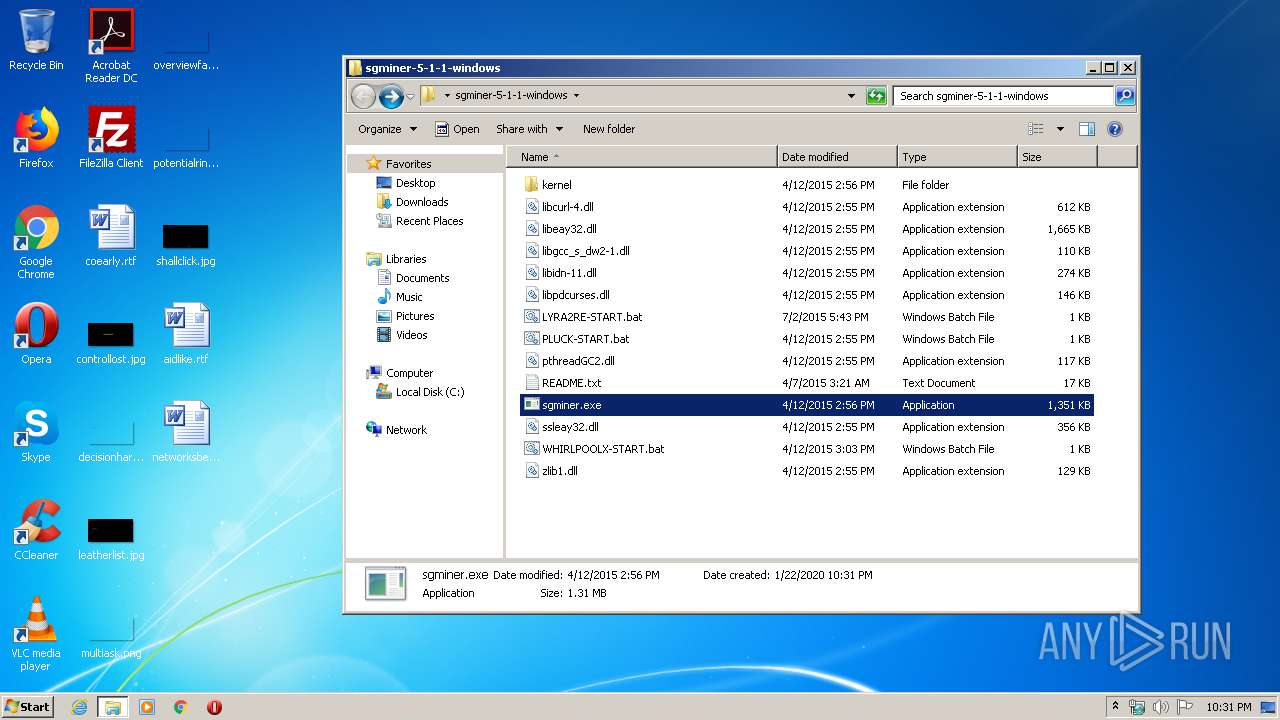Open Windows Media Player taskbar icon
Screen dimensions: 1280x720
pos(147,707)
